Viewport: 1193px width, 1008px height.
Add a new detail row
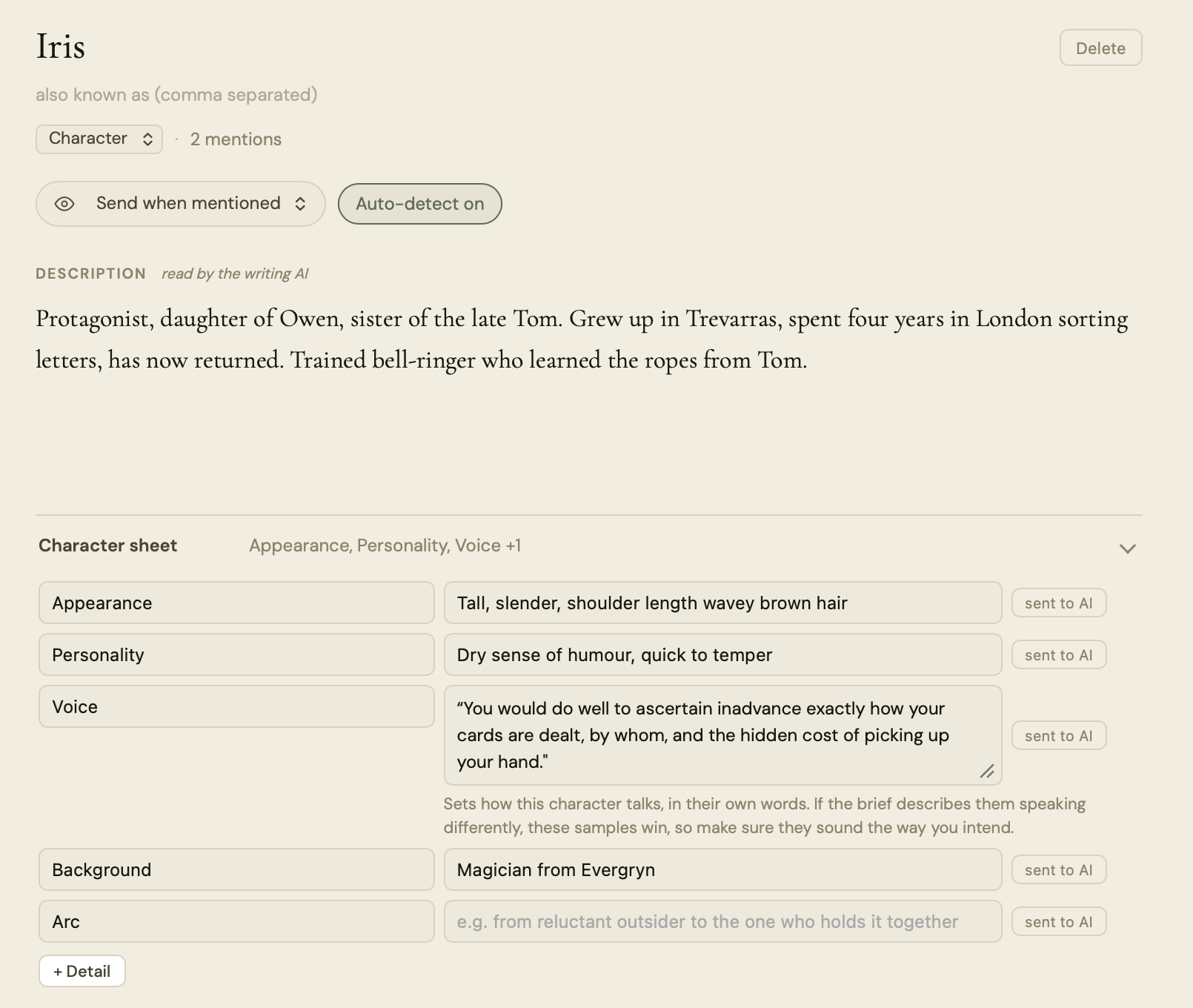coord(82,971)
